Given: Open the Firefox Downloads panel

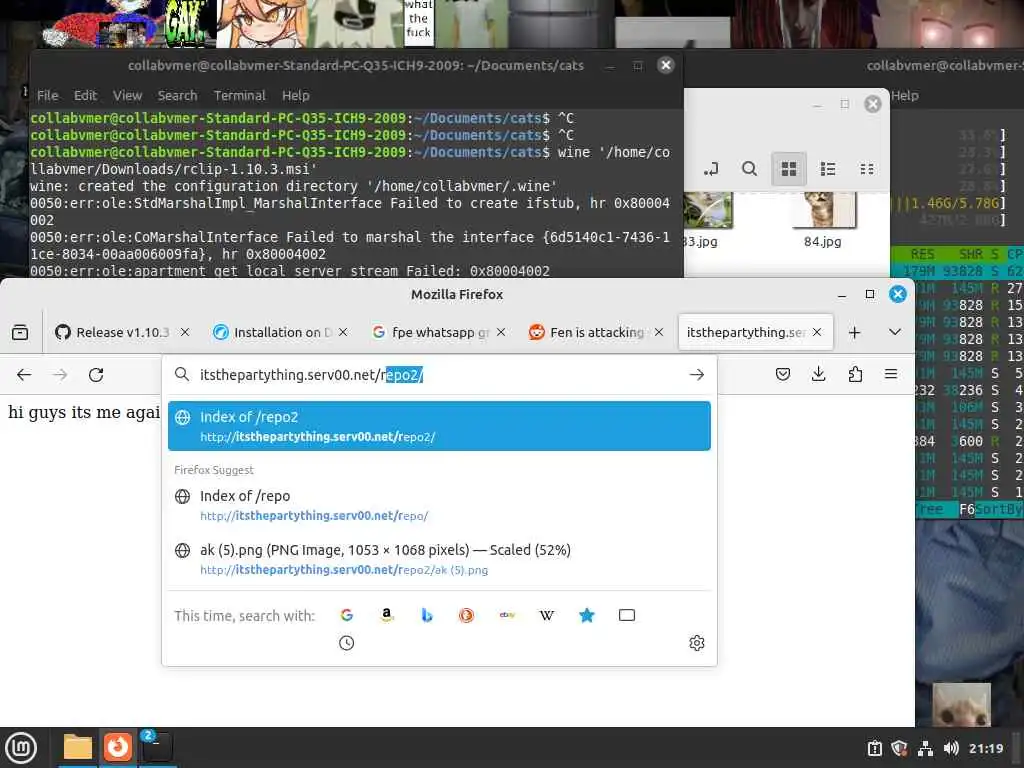Looking at the screenshot, I should [x=818, y=374].
